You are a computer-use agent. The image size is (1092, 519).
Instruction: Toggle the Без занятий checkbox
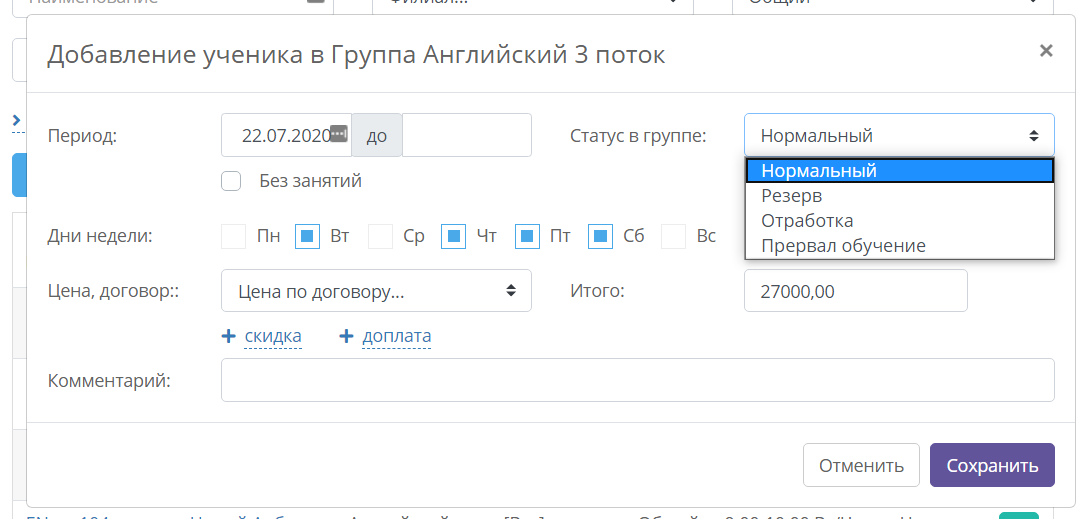pos(231,181)
